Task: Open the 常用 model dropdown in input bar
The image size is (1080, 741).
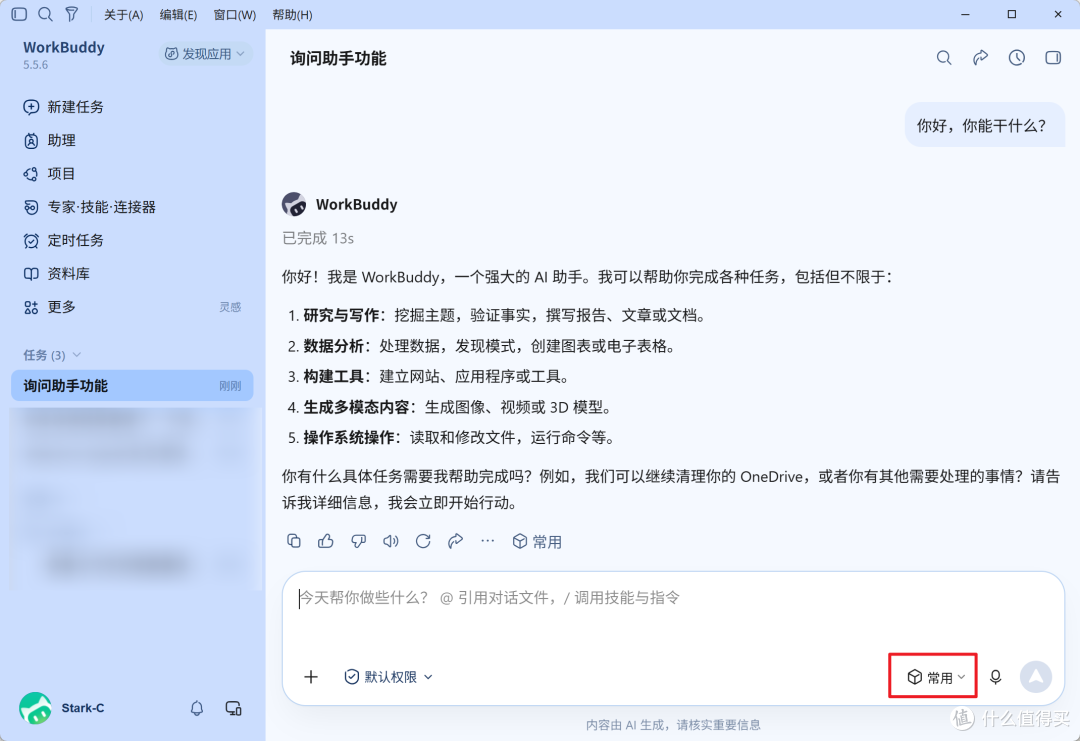Action: (935, 678)
